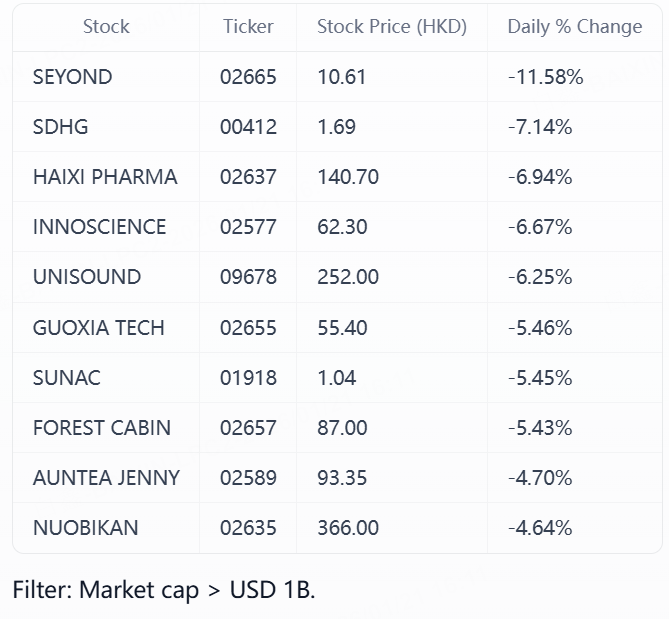Select the SEYOND stock name
Image resolution: width=669 pixels, height=619 pixels.
tap(73, 77)
